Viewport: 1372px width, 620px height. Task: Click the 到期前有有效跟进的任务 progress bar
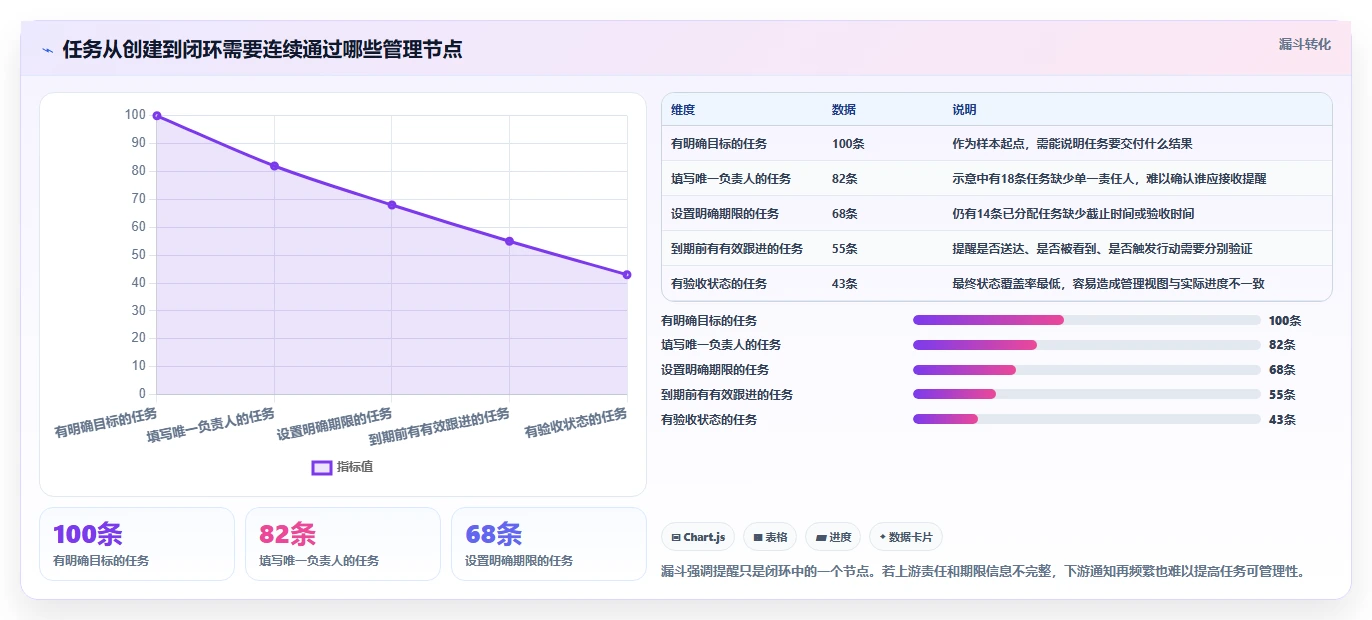[x=1086, y=394]
